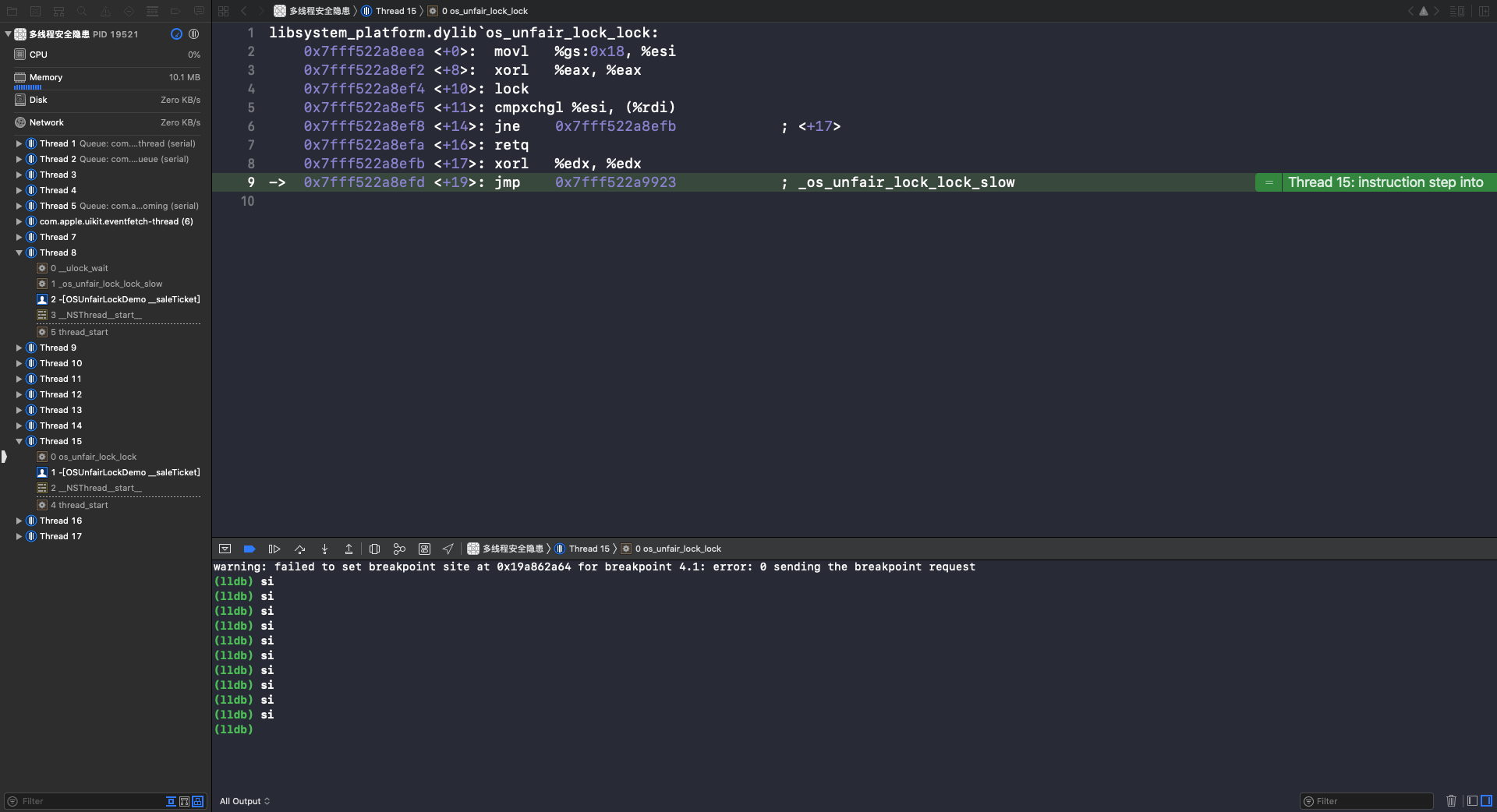Expand Thread 3
1497x812 pixels.
click(19, 175)
